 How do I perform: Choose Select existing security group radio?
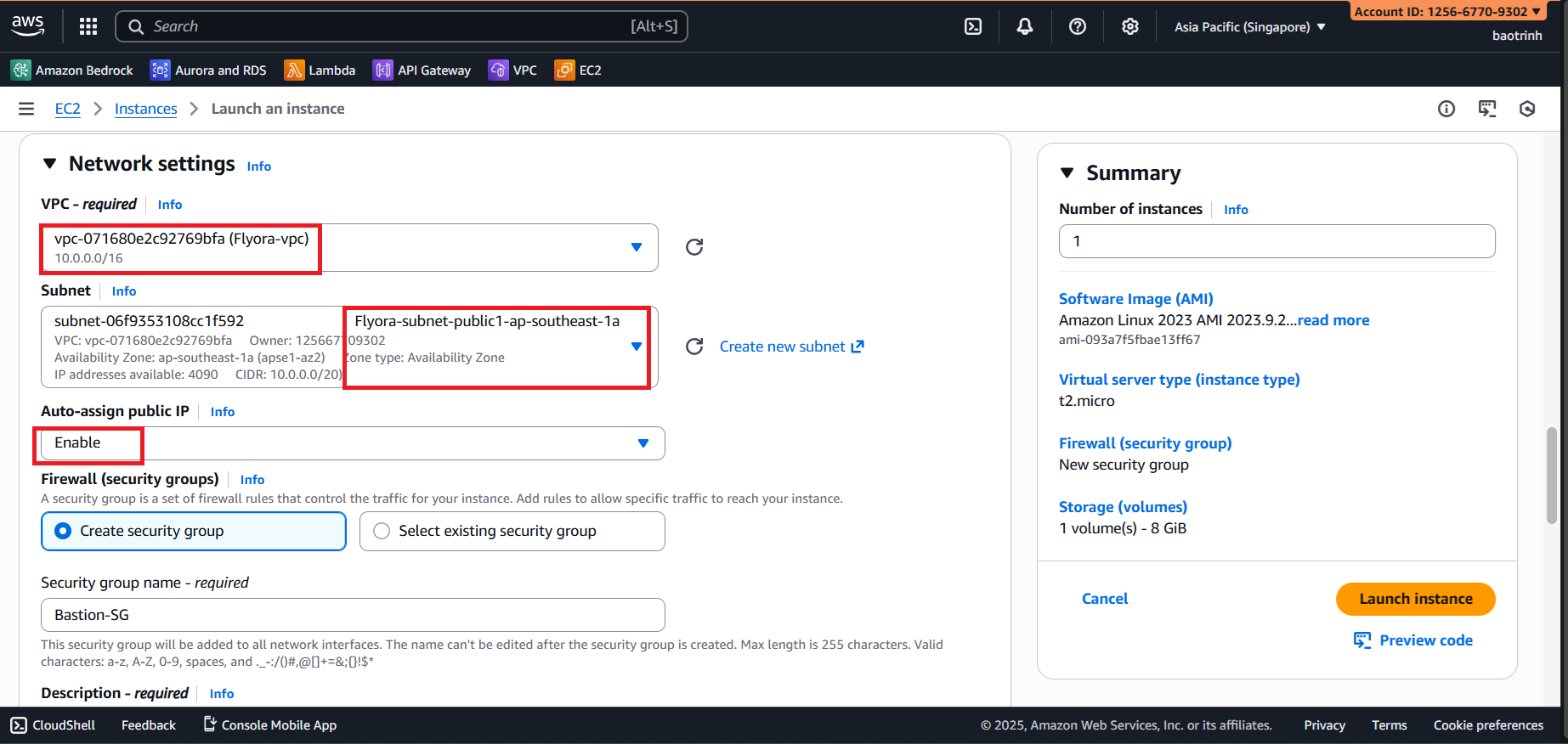pyautogui.click(x=382, y=531)
